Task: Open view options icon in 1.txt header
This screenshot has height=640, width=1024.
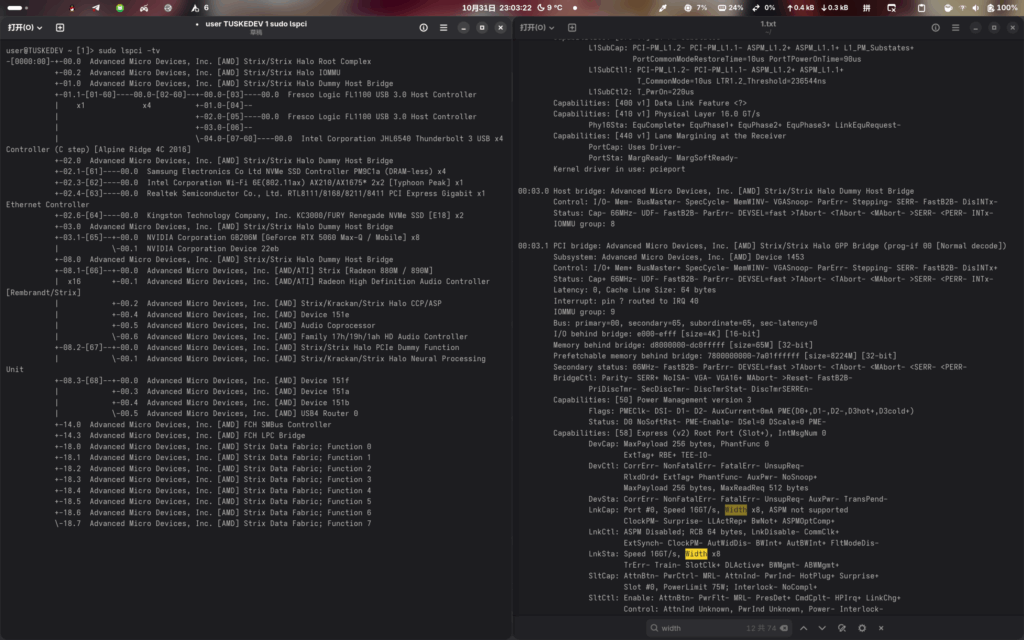Action: [935, 27]
